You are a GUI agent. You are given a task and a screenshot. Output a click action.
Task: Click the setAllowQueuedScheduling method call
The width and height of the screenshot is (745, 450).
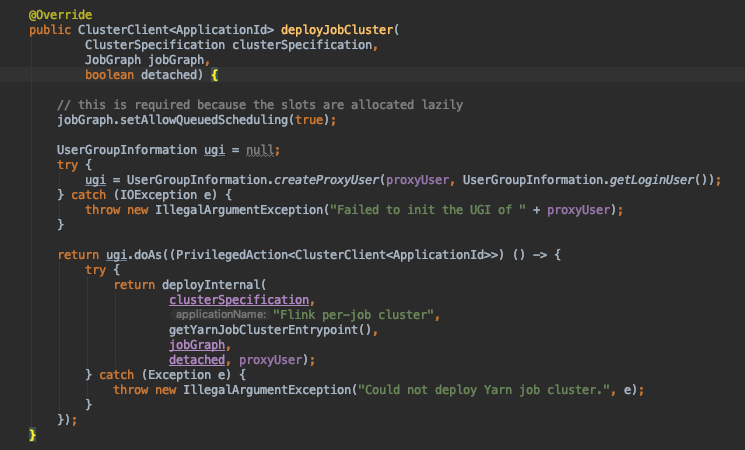201,120
